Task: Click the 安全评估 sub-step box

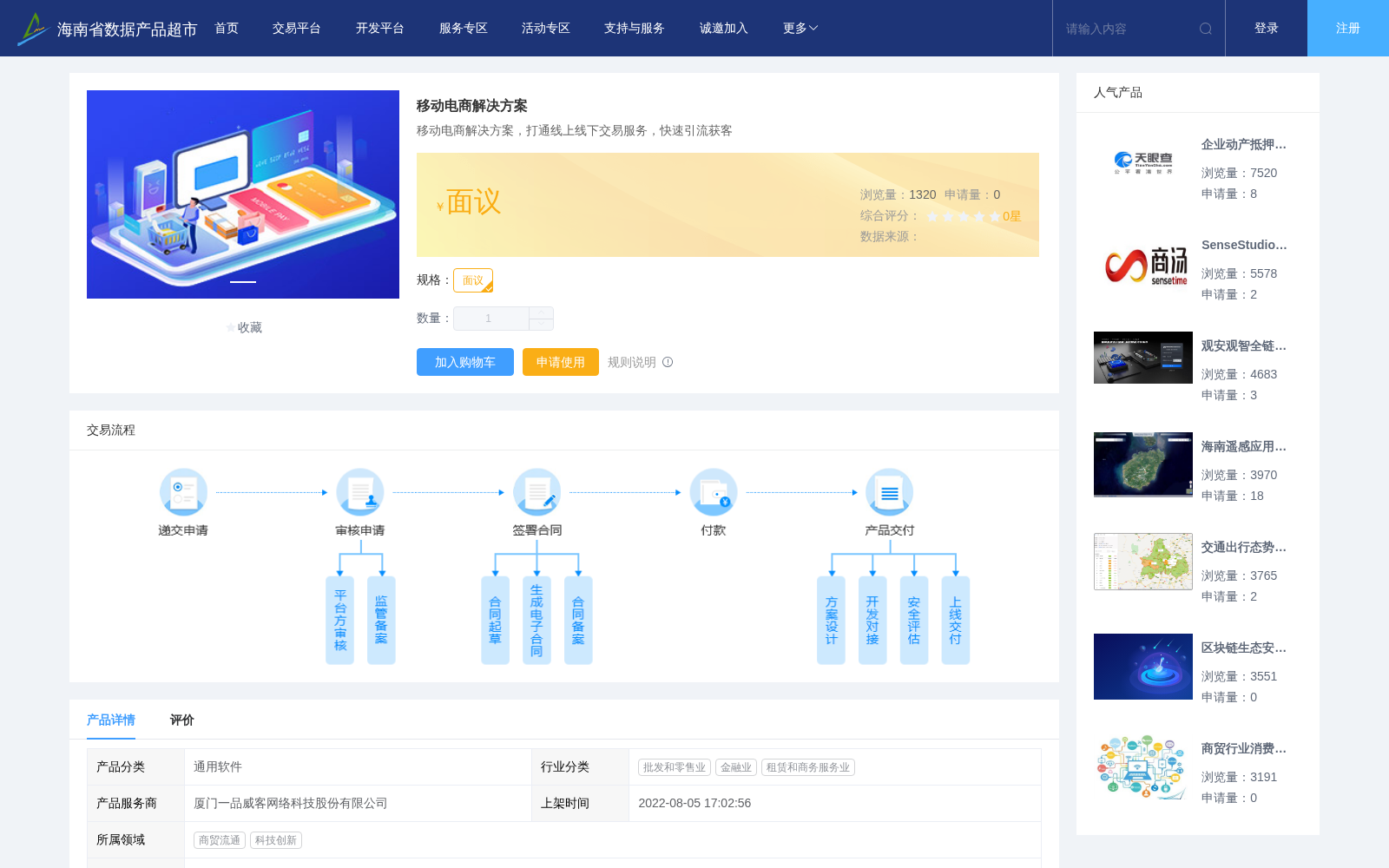Action: (x=914, y=621)
